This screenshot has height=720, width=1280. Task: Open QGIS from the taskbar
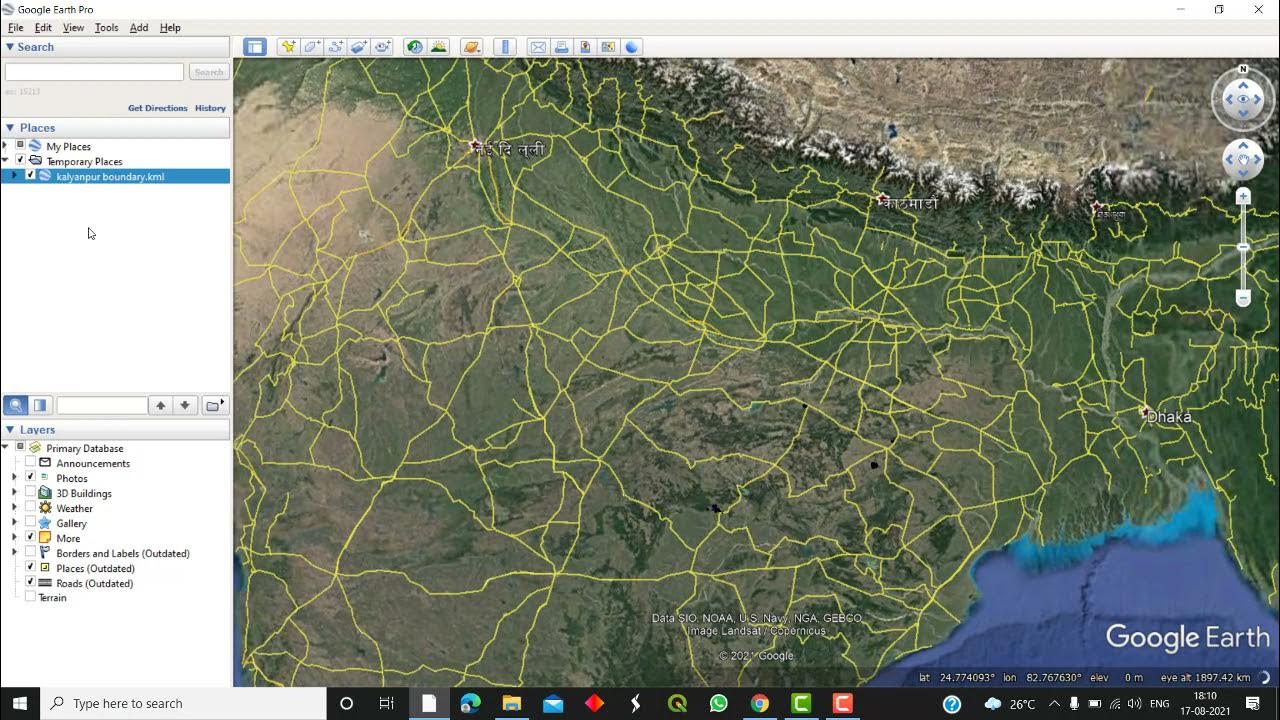click(677, 703)
